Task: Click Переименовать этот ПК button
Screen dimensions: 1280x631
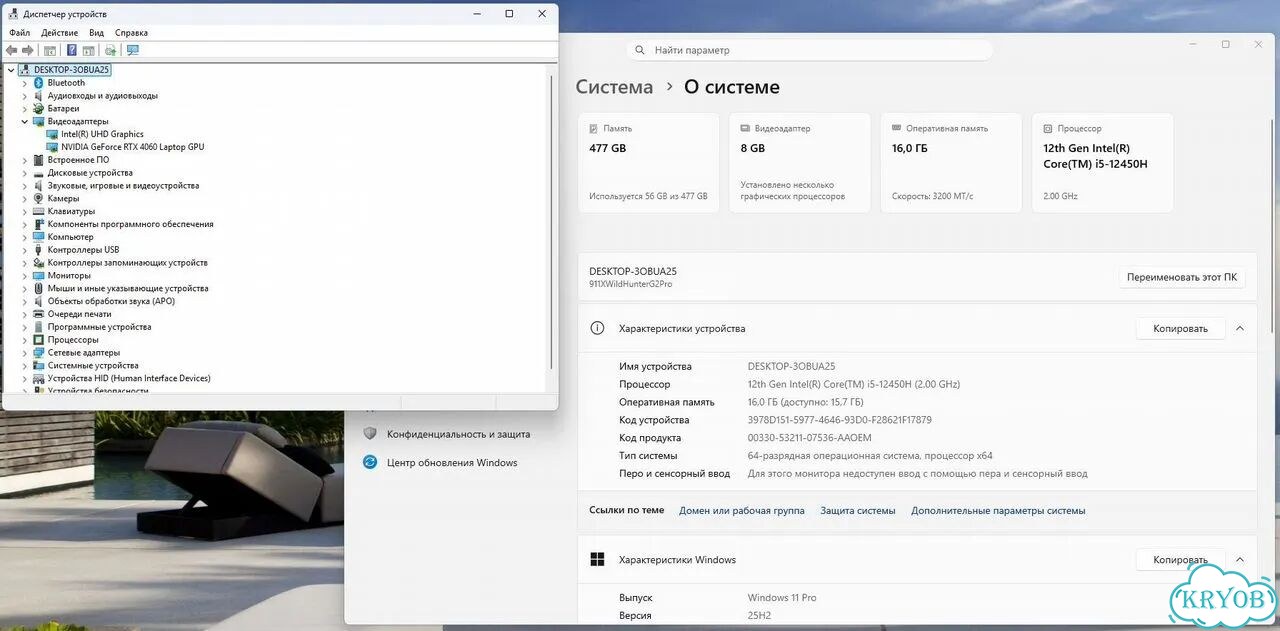Action: pyautogui.click(x=1181, y=277)
